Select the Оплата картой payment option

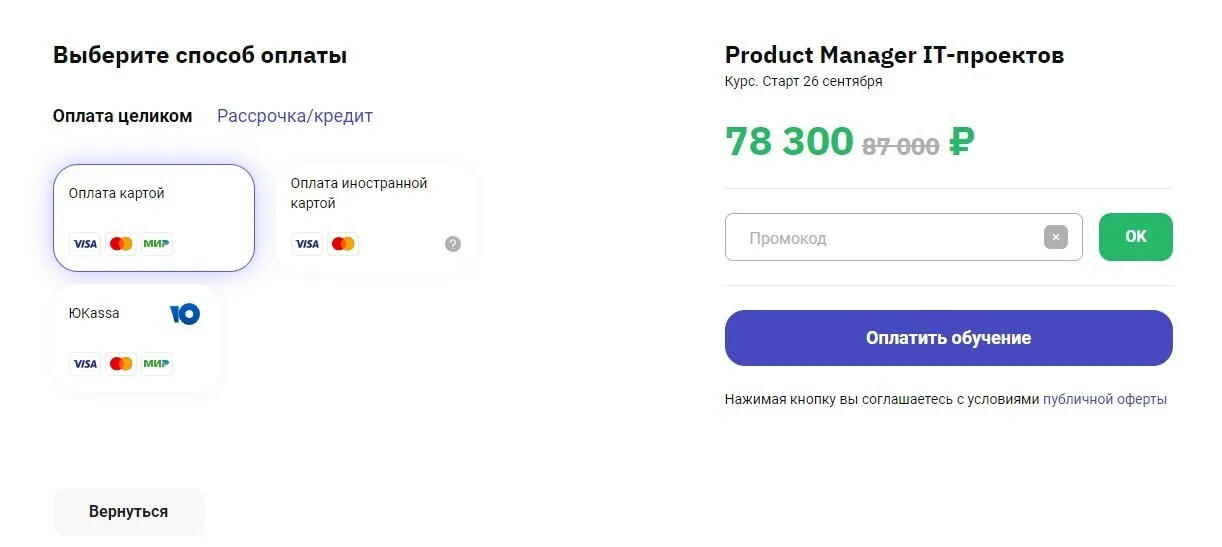tap(154, 218)
